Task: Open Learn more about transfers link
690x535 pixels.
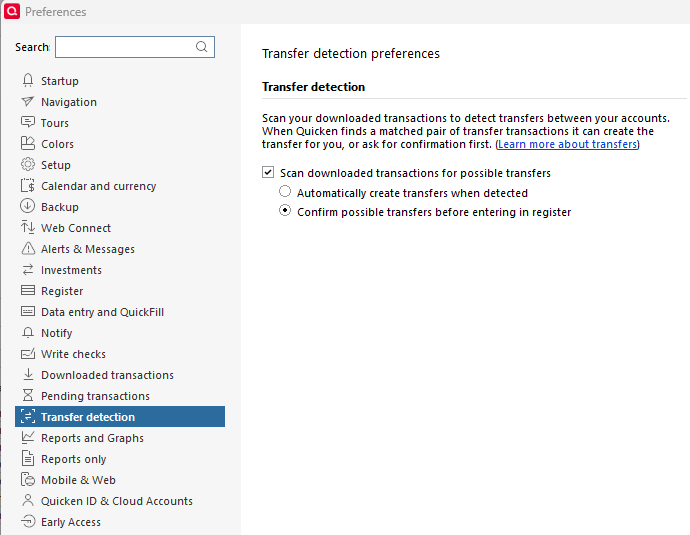Action: 567,144
